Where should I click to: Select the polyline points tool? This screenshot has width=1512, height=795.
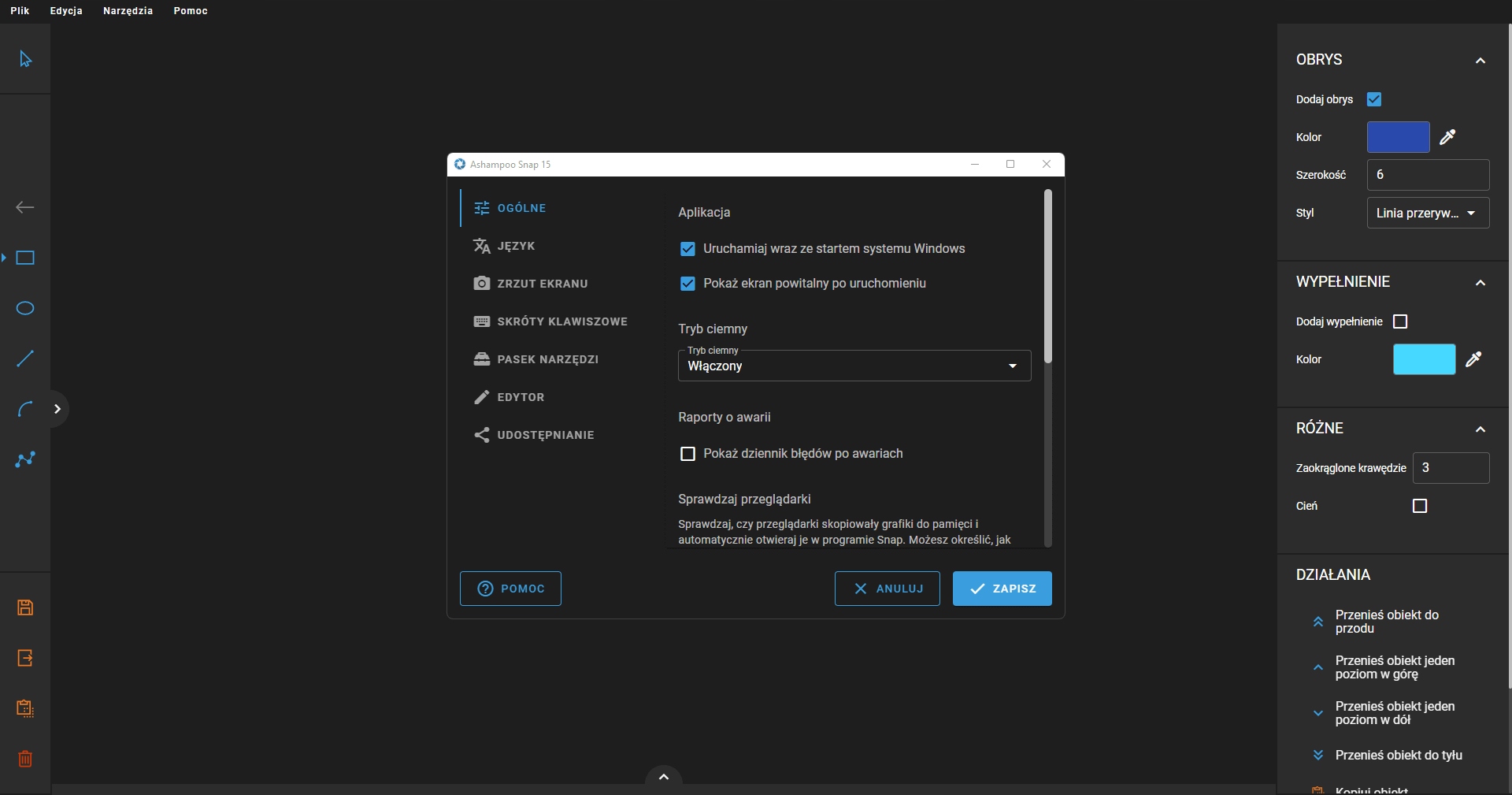coord(25,459)
